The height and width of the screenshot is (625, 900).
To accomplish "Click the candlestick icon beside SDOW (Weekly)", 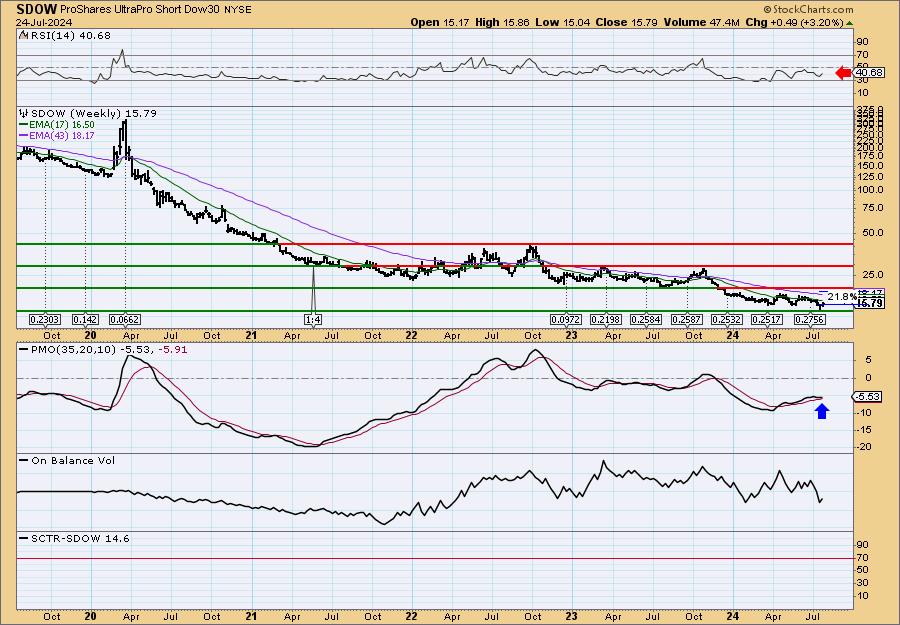I will pos(24,113).
